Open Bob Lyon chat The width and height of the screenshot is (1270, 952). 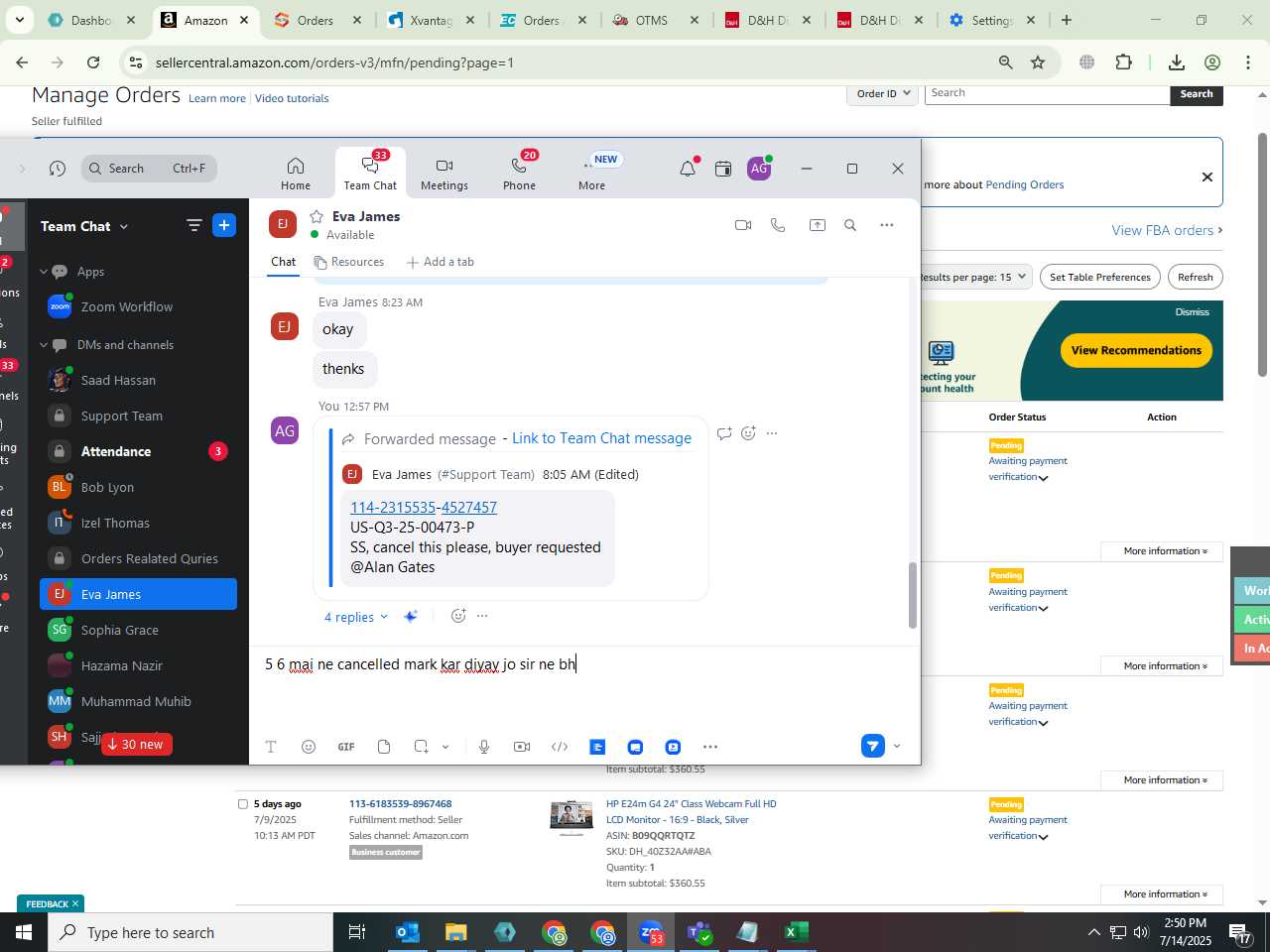[x=138, y=488]
